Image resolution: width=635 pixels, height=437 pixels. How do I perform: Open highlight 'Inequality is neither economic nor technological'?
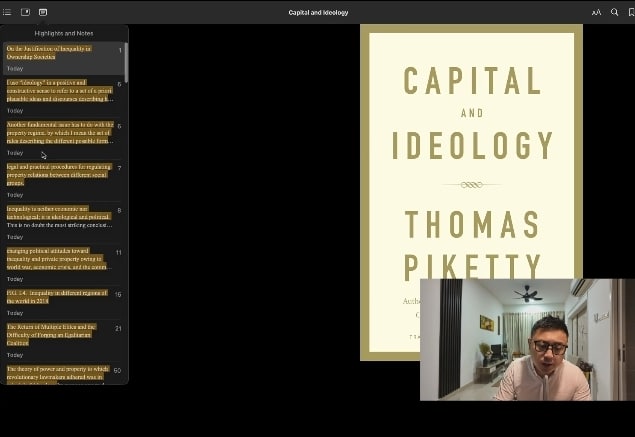(64, 223)
